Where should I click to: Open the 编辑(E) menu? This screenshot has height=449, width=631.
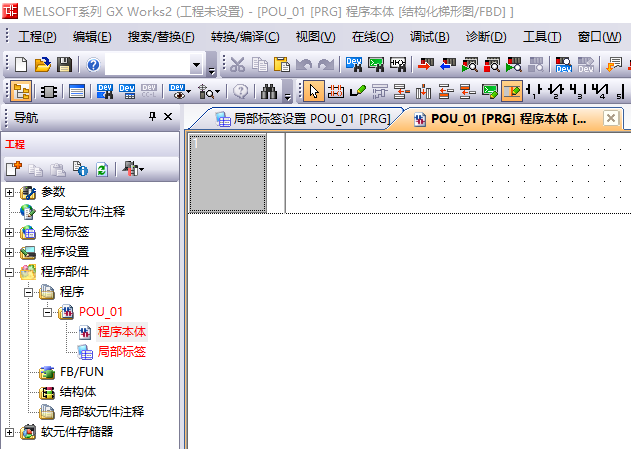[x=92, y=37]
